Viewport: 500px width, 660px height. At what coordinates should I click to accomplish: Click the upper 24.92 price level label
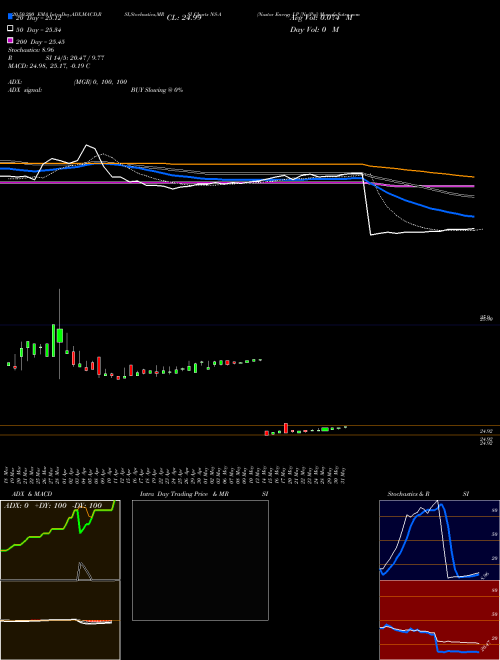point(486,431)
